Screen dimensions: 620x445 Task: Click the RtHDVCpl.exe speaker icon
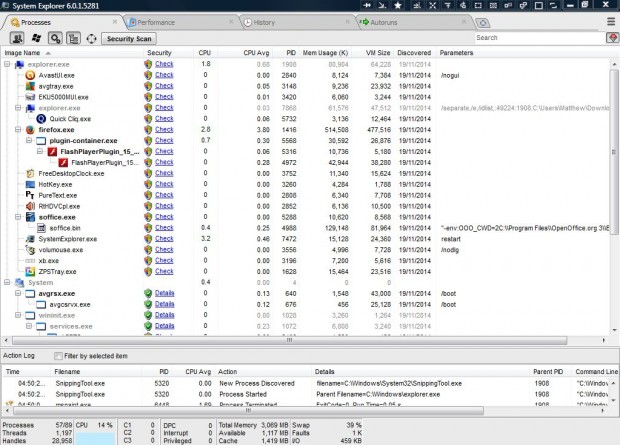(x=30, y=206)
